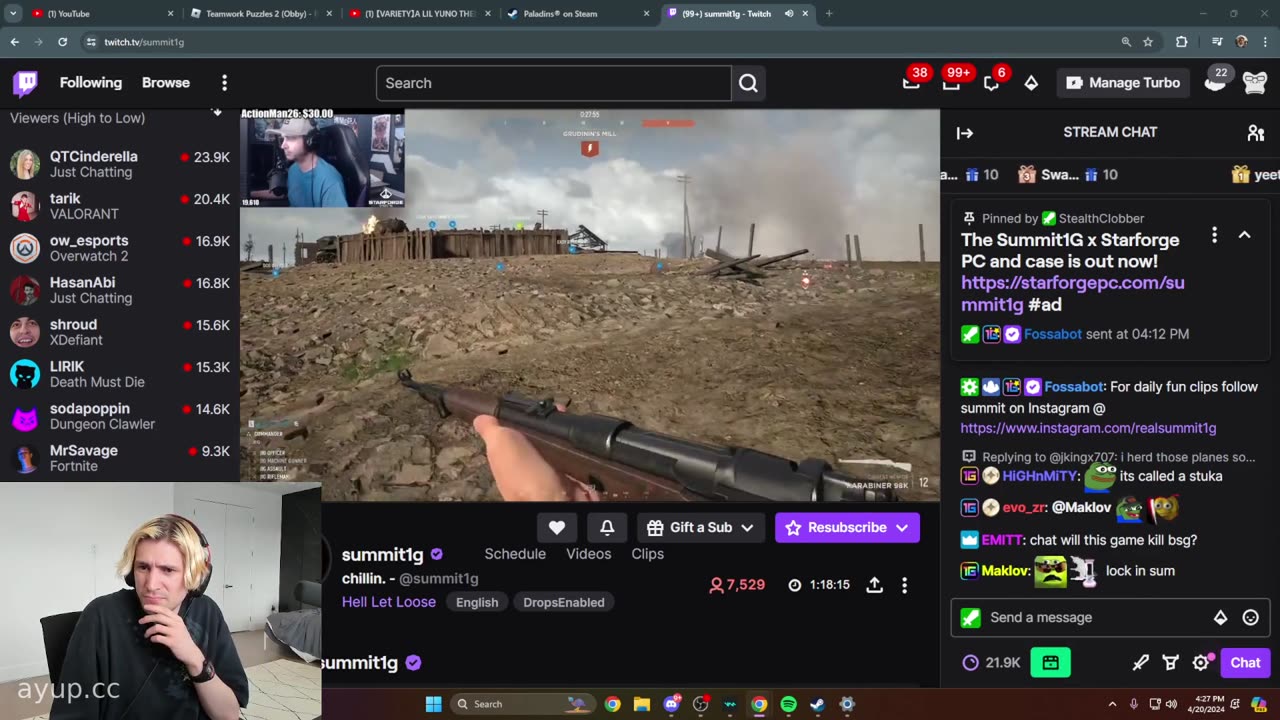Collapse the pinned message chevron
The height and width of the screenshot is (720, 1280).
(x=1244, y=234)
